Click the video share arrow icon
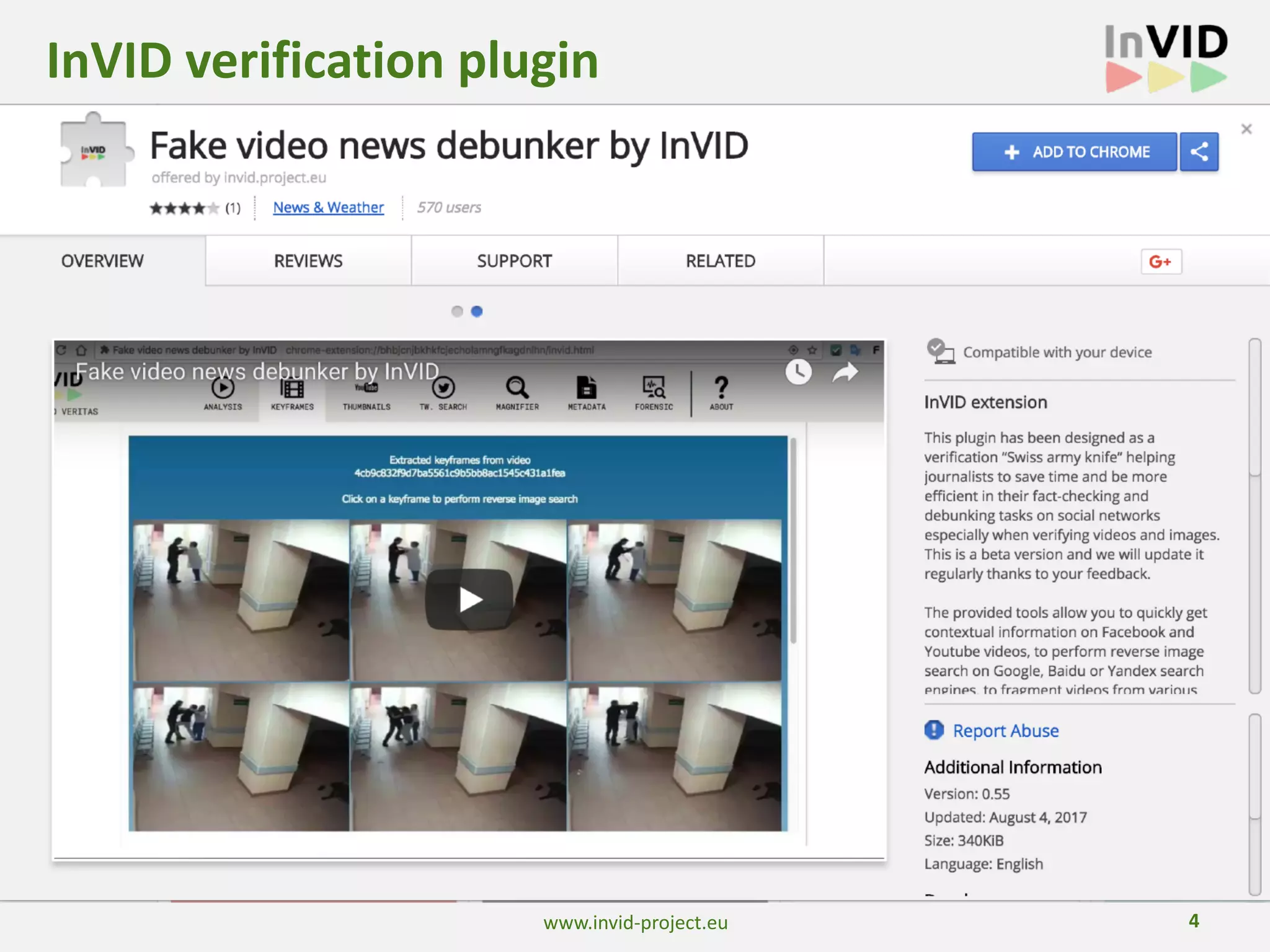Image resolution: width=1270 pixels, height=952 pixels. pyautogui.click(x=845, y=372)
